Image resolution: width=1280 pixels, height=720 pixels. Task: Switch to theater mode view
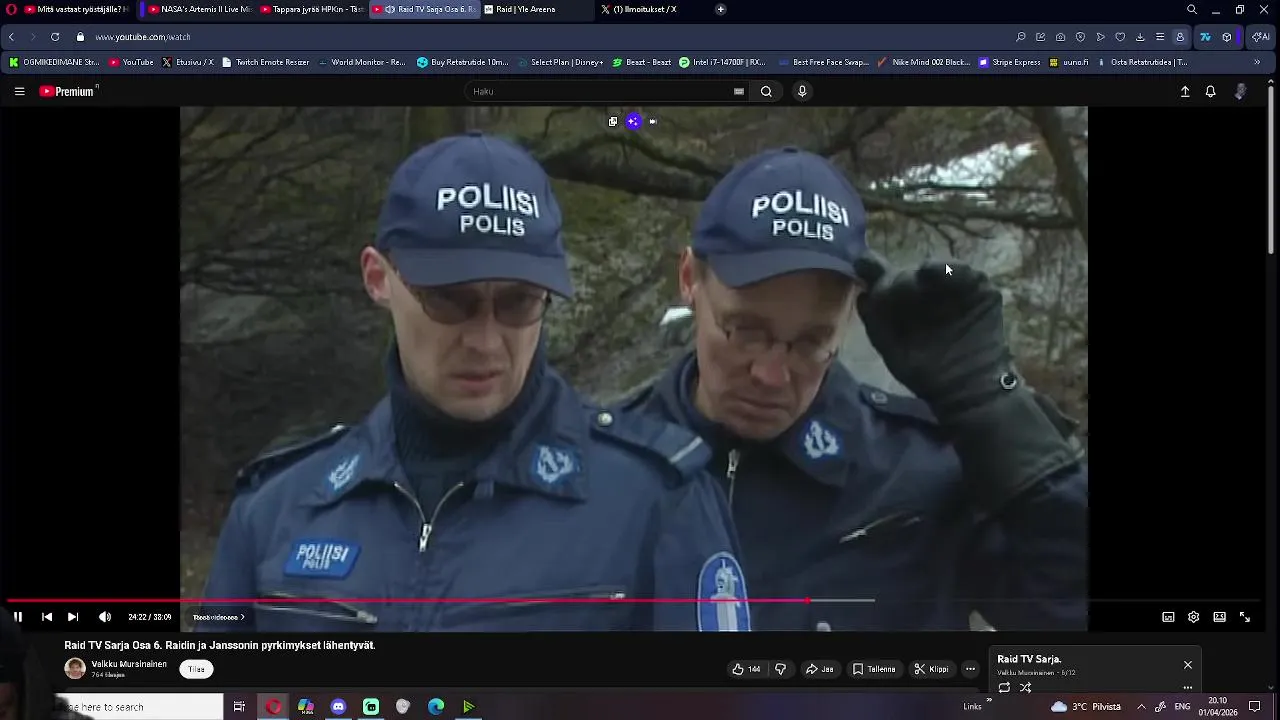pyautogui.click(x=1219, y=617)
